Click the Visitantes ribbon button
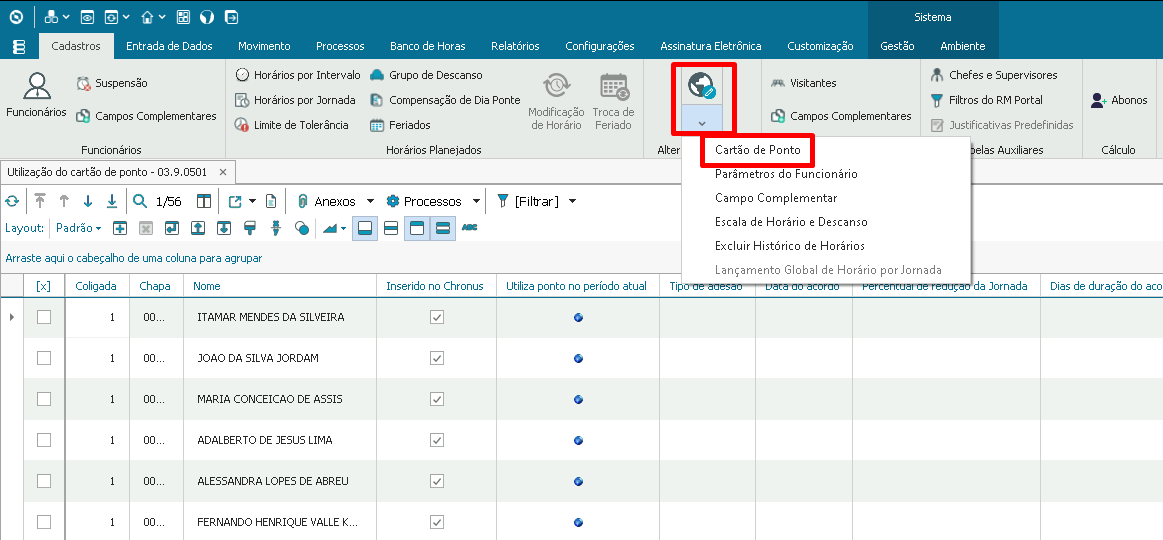The image size is (1163, 540). tap(803, 83)
